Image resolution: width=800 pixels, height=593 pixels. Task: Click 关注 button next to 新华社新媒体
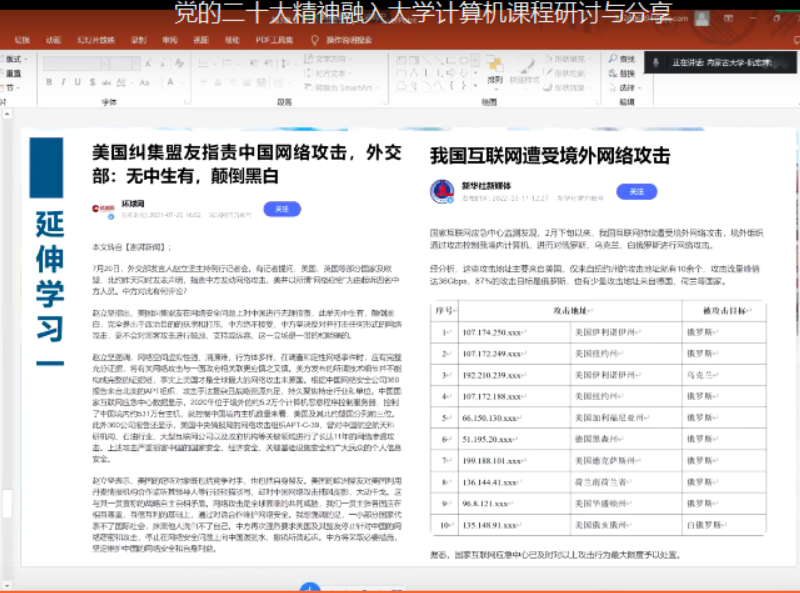tap(636, 192)
